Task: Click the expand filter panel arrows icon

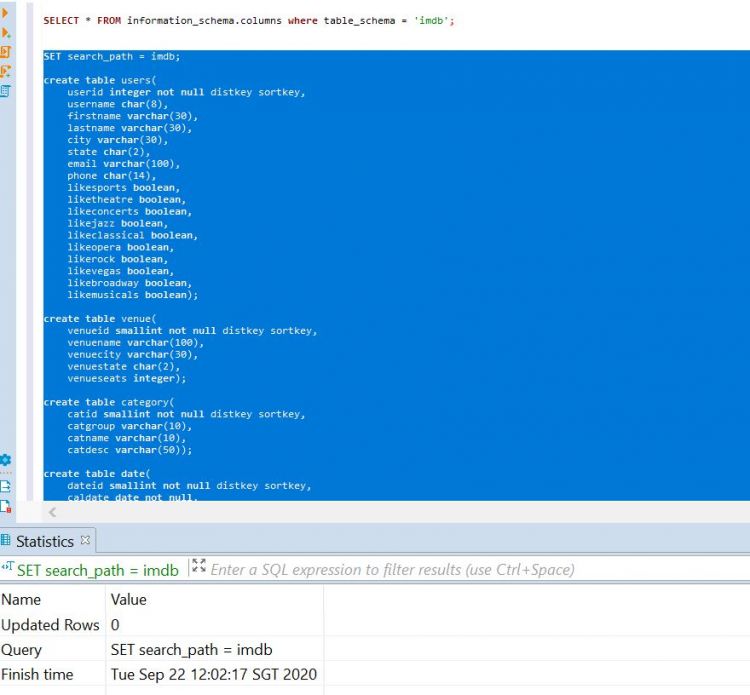Action: coord(198,566)
